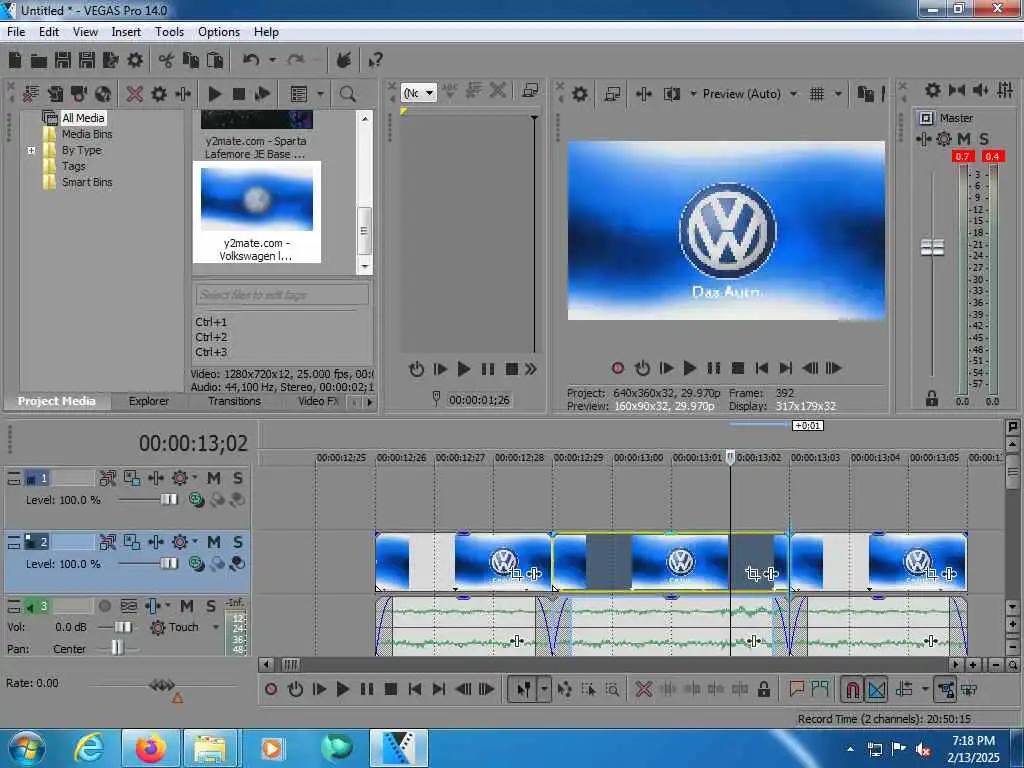This screenshot has height=768, width=1024.
Task: Redo the last undone action
Action: [296, 60]
